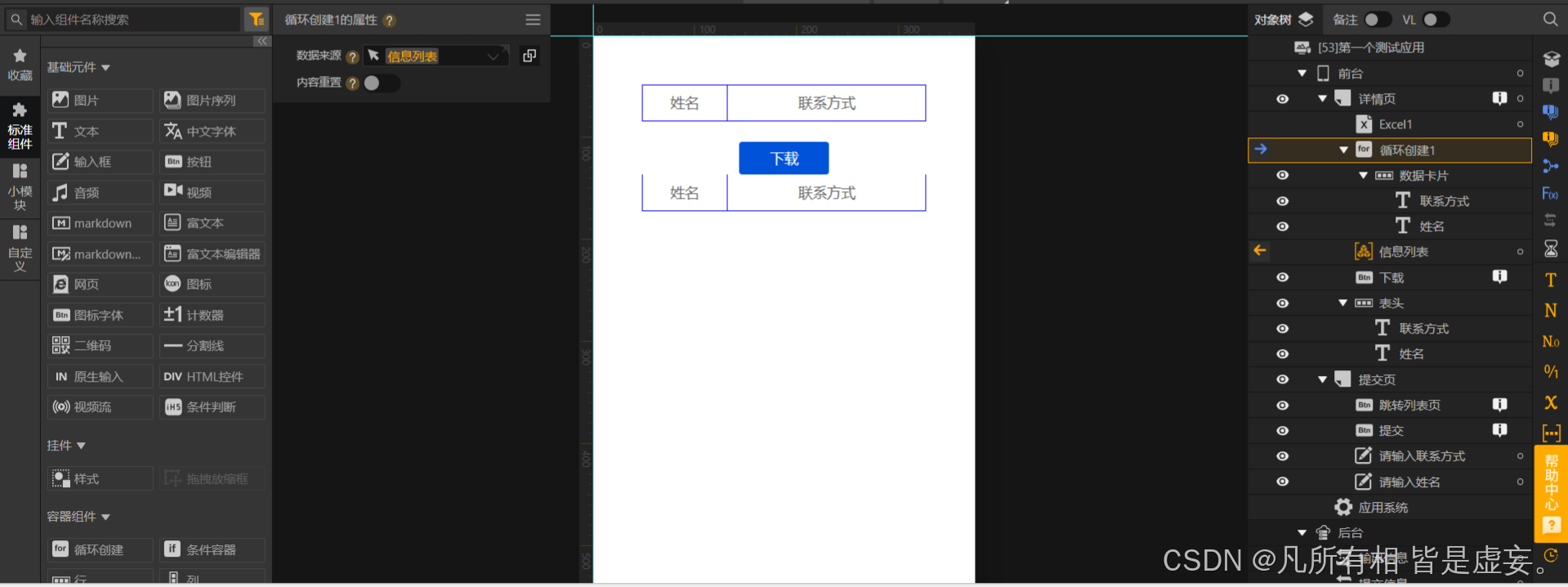The height and width of the screenshot is (587, 1568).
Task: Select the markdown component
Action: coord(100,223)
